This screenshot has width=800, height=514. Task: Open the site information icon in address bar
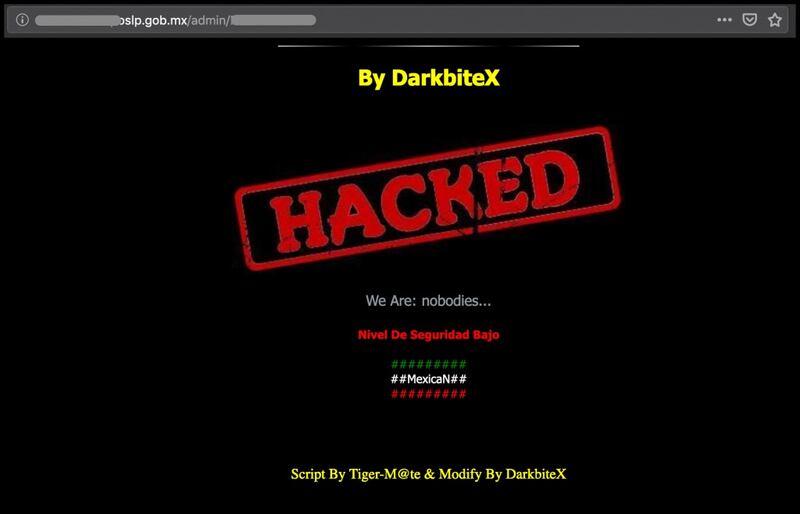tap(22, 20)
